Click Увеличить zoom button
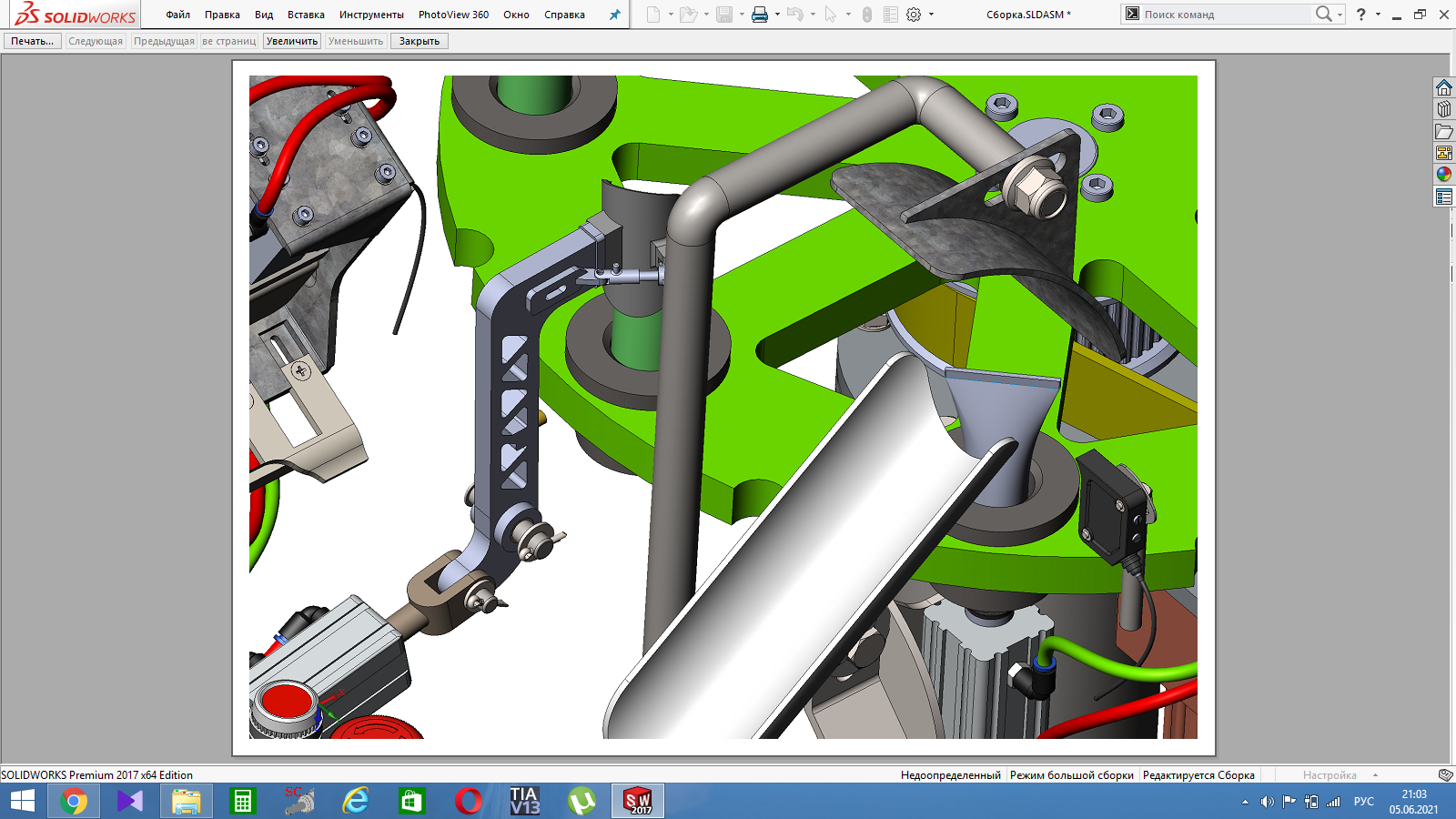This screenshot has height=819, width=1456. (292, 41)
